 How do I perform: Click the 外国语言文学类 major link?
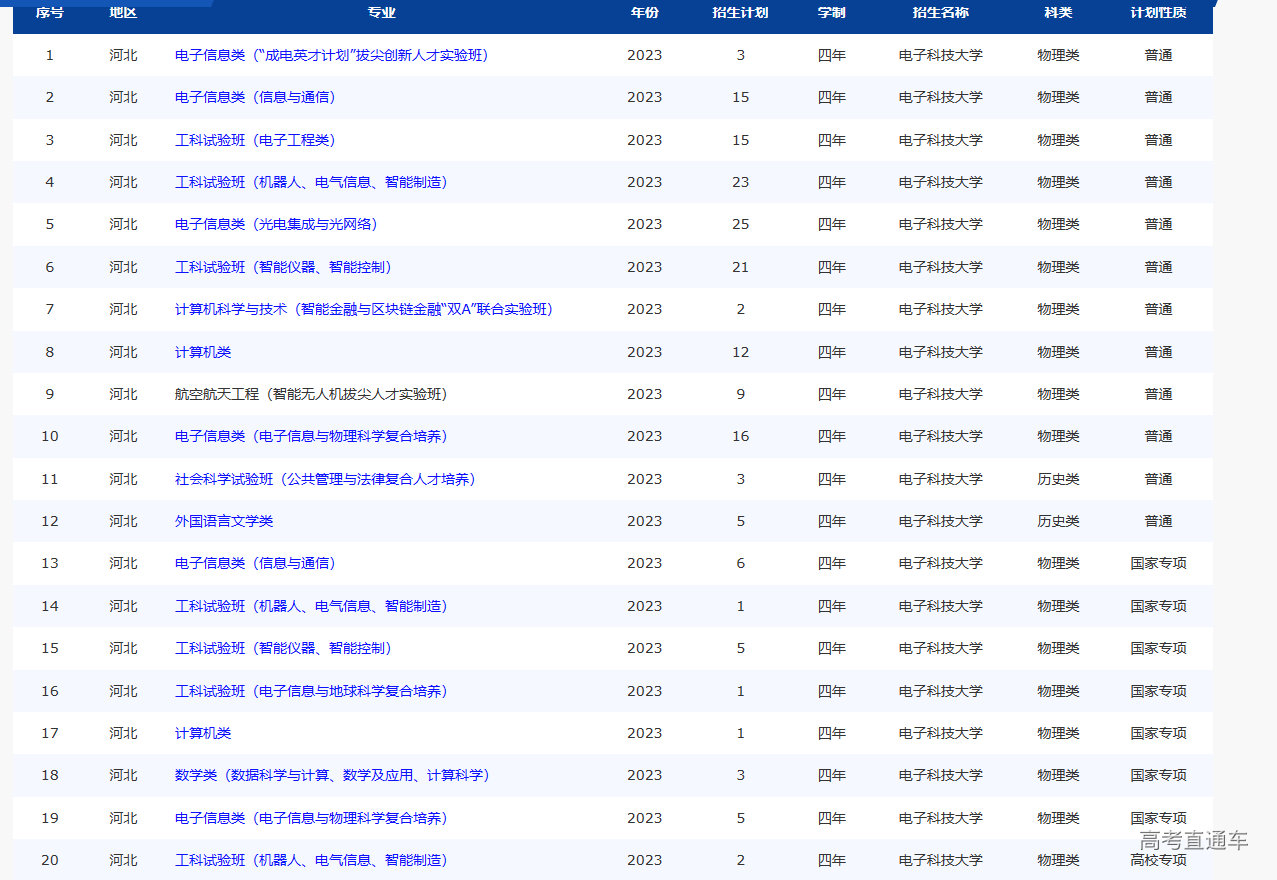point(224,521)
